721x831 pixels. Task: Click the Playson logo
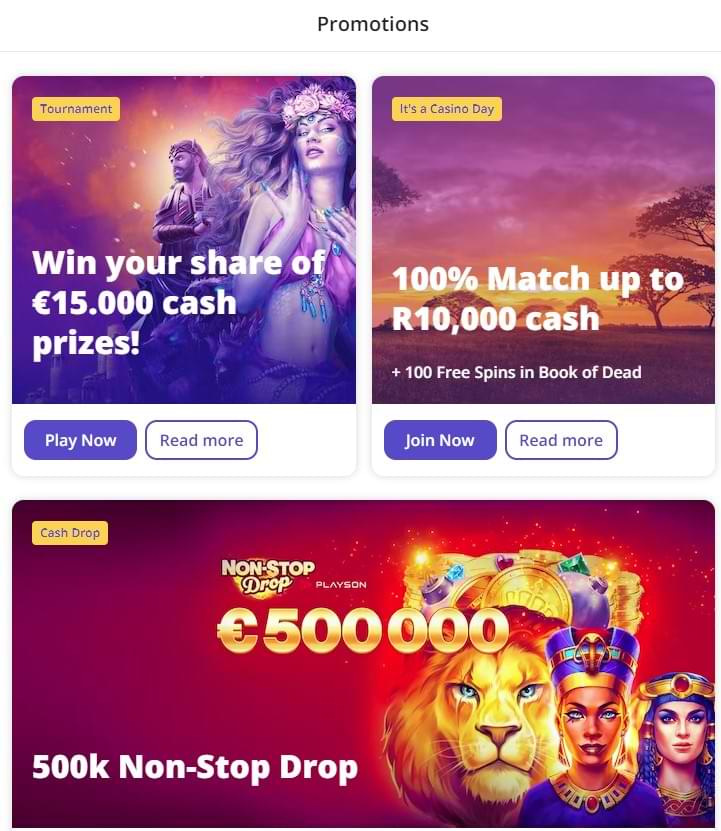click(x=340, y=585)
